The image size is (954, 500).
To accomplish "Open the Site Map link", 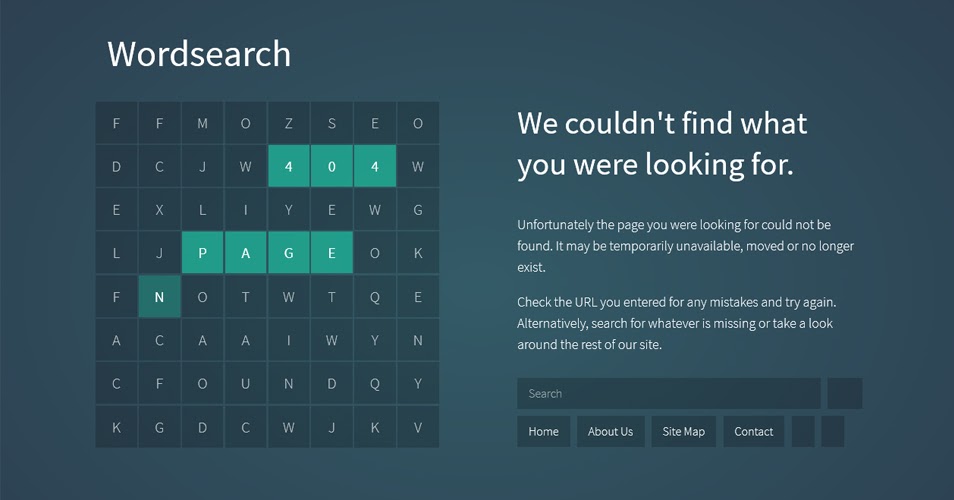I will point(683,431).
